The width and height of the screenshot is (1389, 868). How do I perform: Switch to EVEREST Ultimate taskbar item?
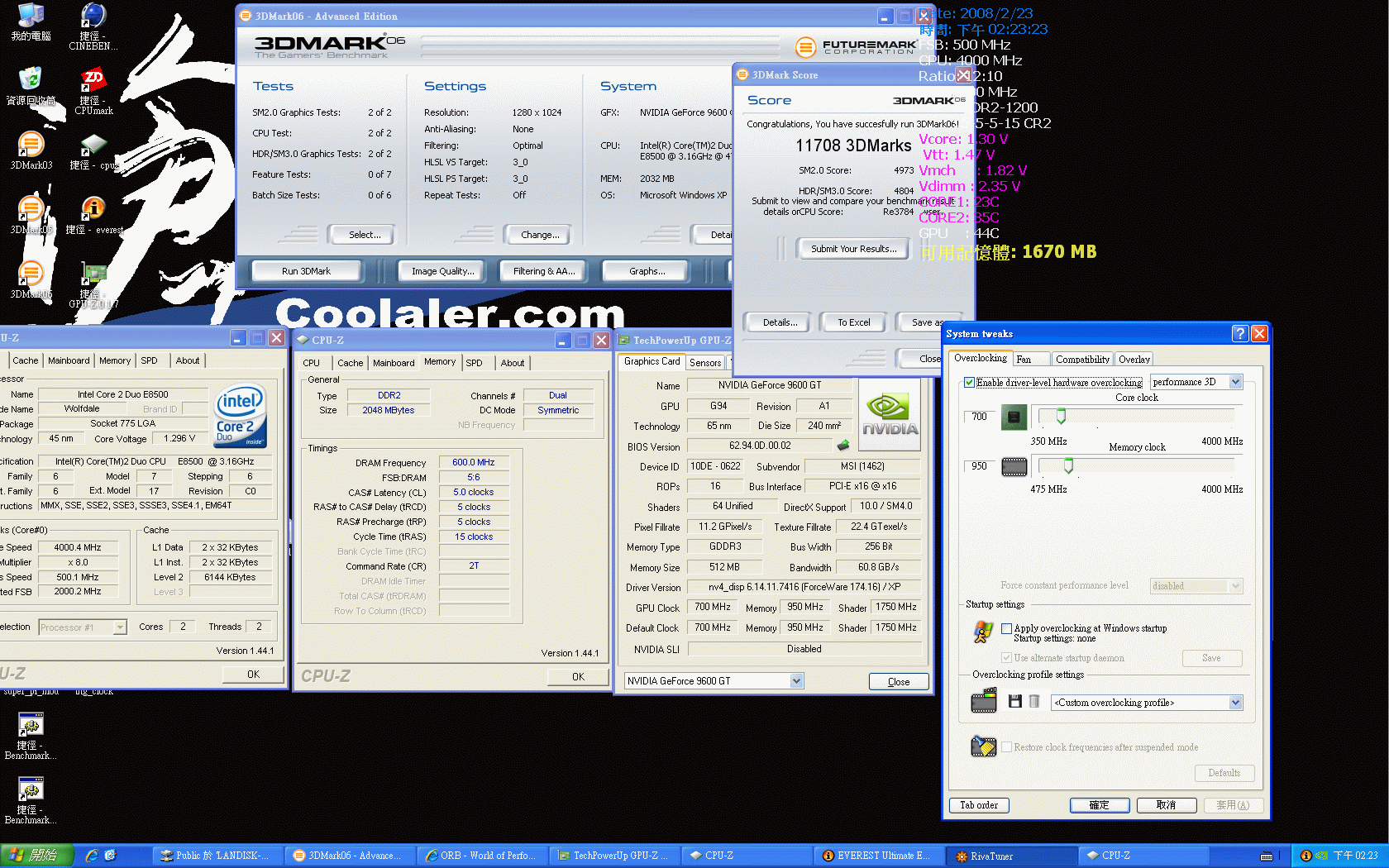[x=878, y=856]
